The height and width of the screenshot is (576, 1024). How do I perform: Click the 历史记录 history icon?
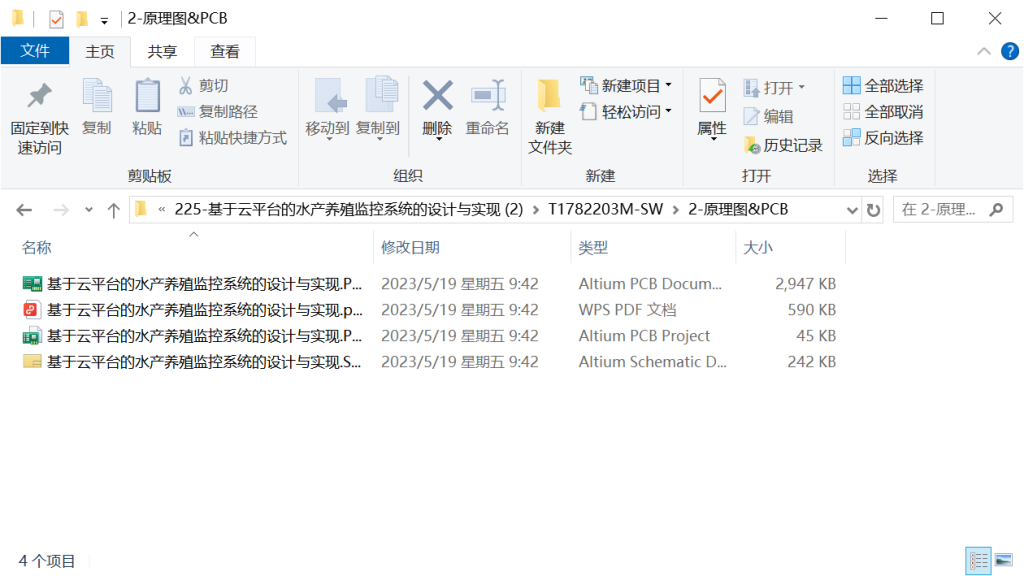(752, 145)
